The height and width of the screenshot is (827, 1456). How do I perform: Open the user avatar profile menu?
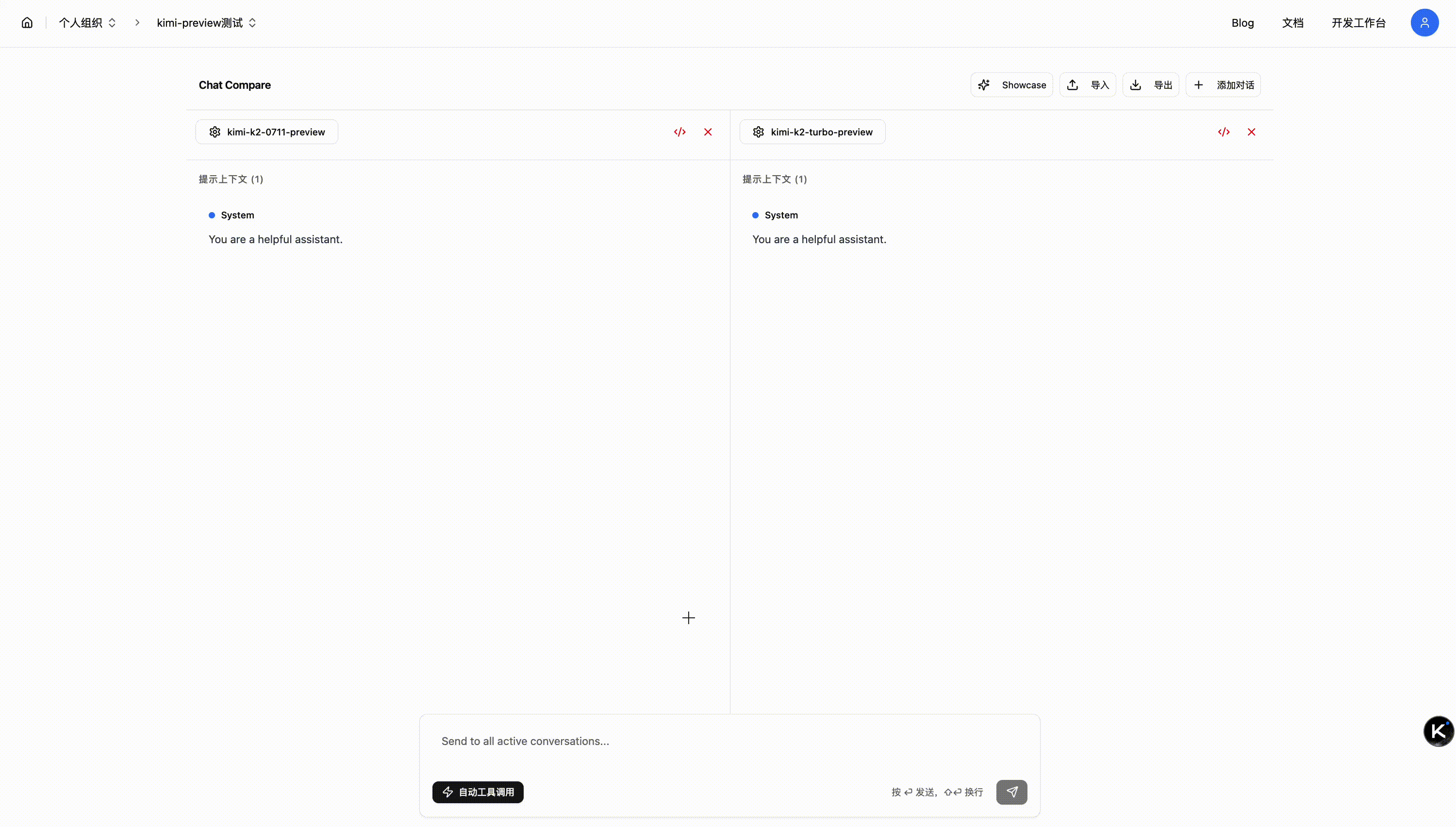click(x=1424, y=23)
